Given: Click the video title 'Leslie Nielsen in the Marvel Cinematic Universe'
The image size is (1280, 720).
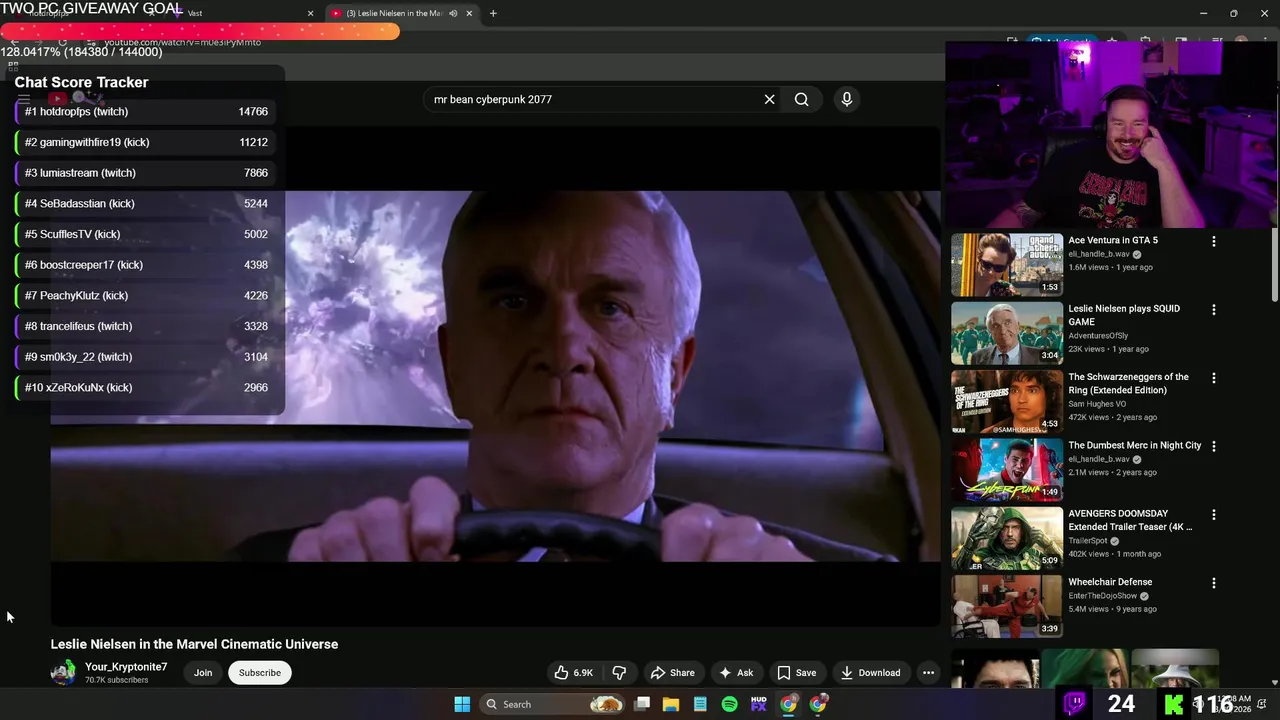Looking at the screenshot, I should pyautogui.click(x=194, y=644).
